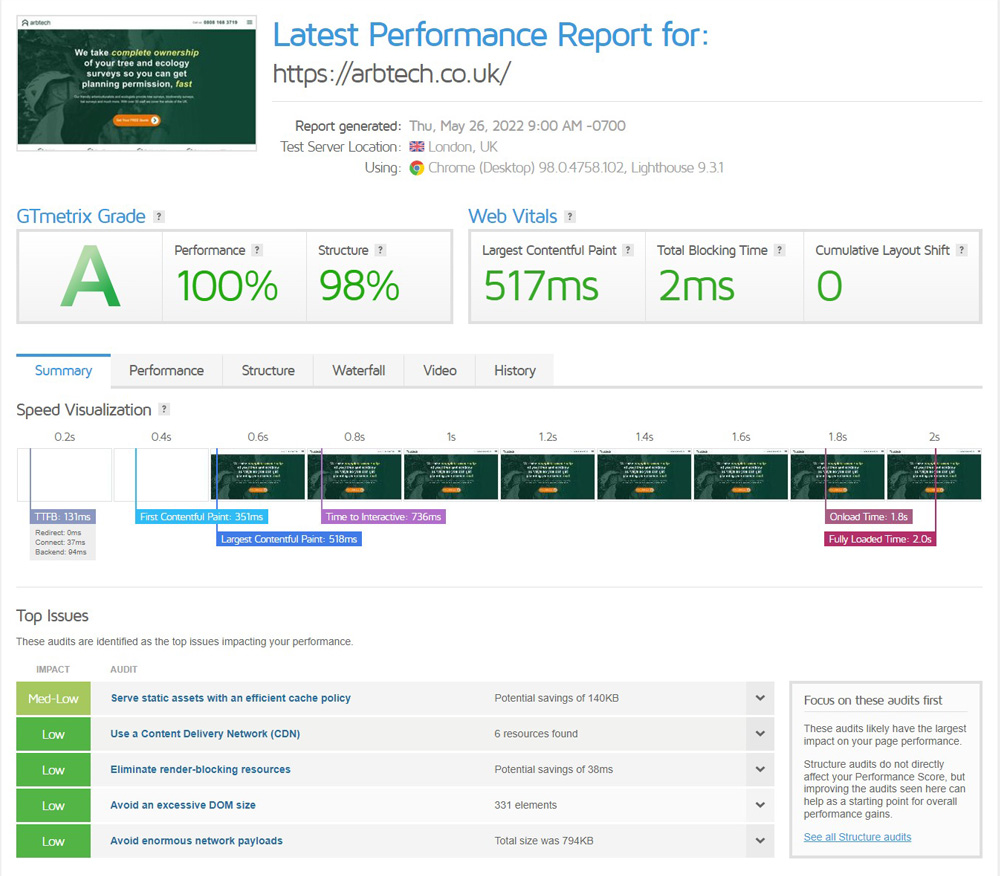Click the Fully Loaded Time marker

[x=879, y=538]
